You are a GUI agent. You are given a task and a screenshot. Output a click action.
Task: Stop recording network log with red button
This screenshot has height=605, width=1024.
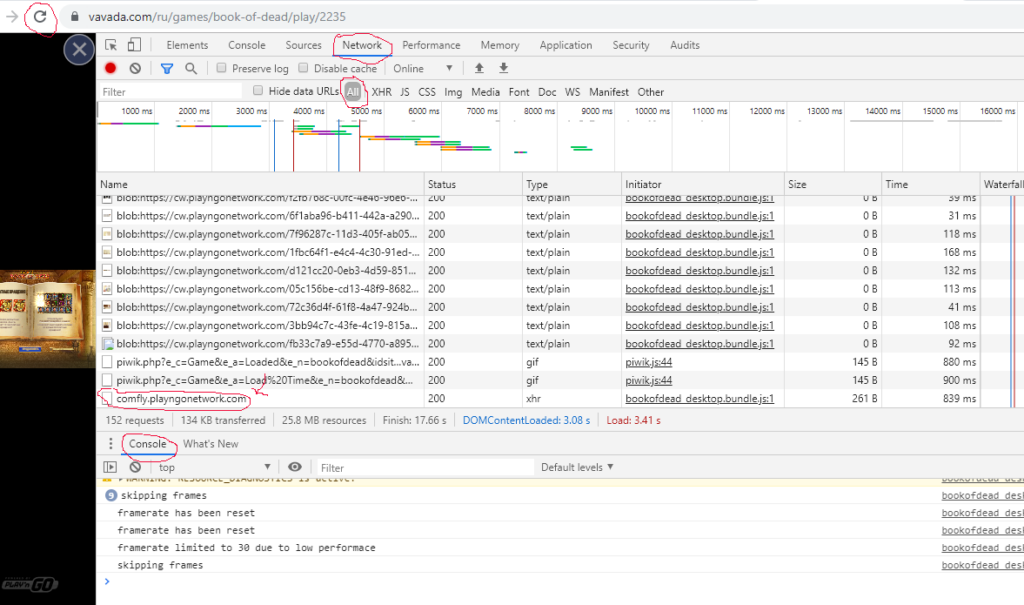pyautogui.click(x=111, y=69)
